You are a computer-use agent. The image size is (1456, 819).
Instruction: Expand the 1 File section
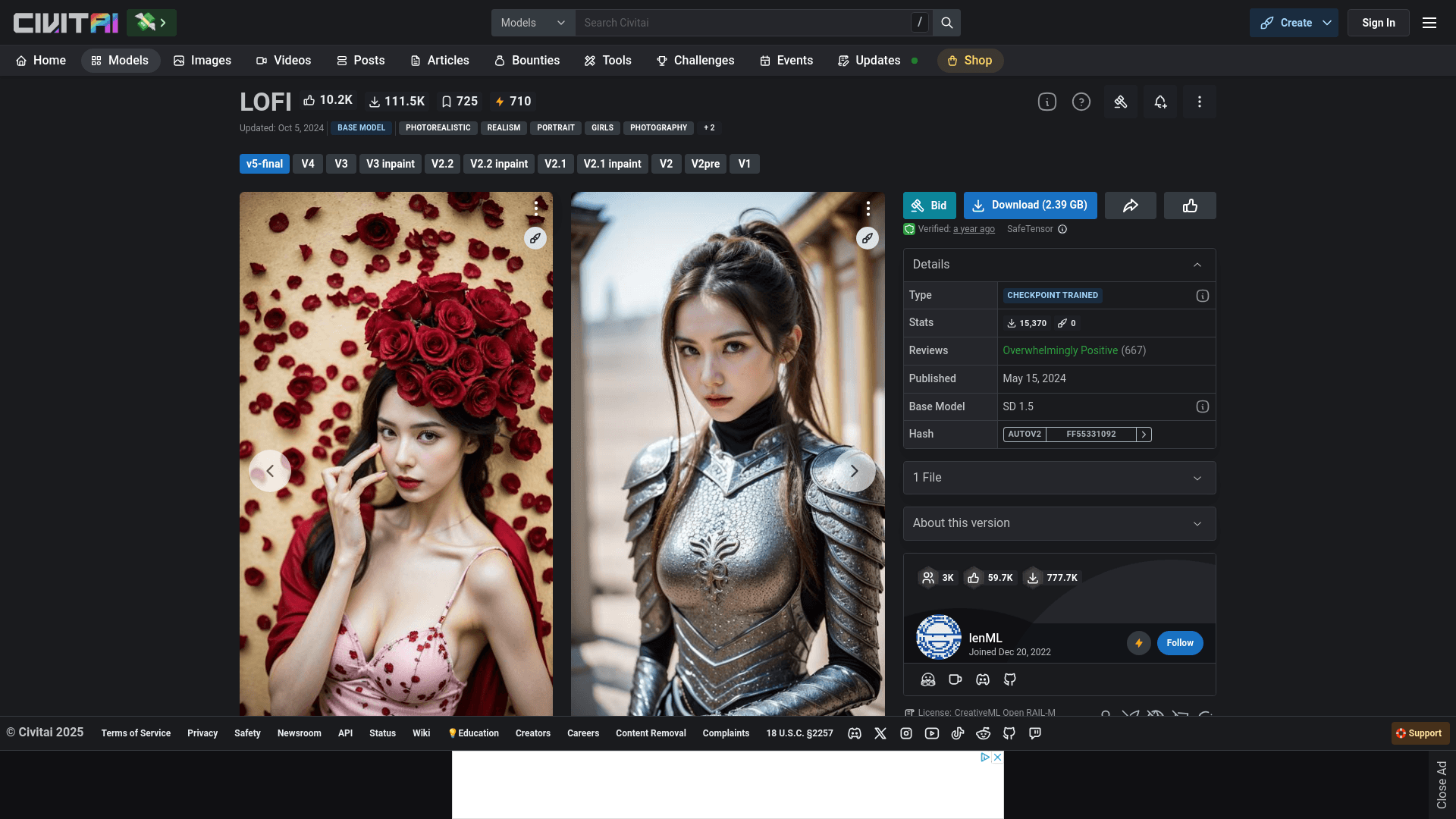pyautogui.click(x=1059, y=478)
